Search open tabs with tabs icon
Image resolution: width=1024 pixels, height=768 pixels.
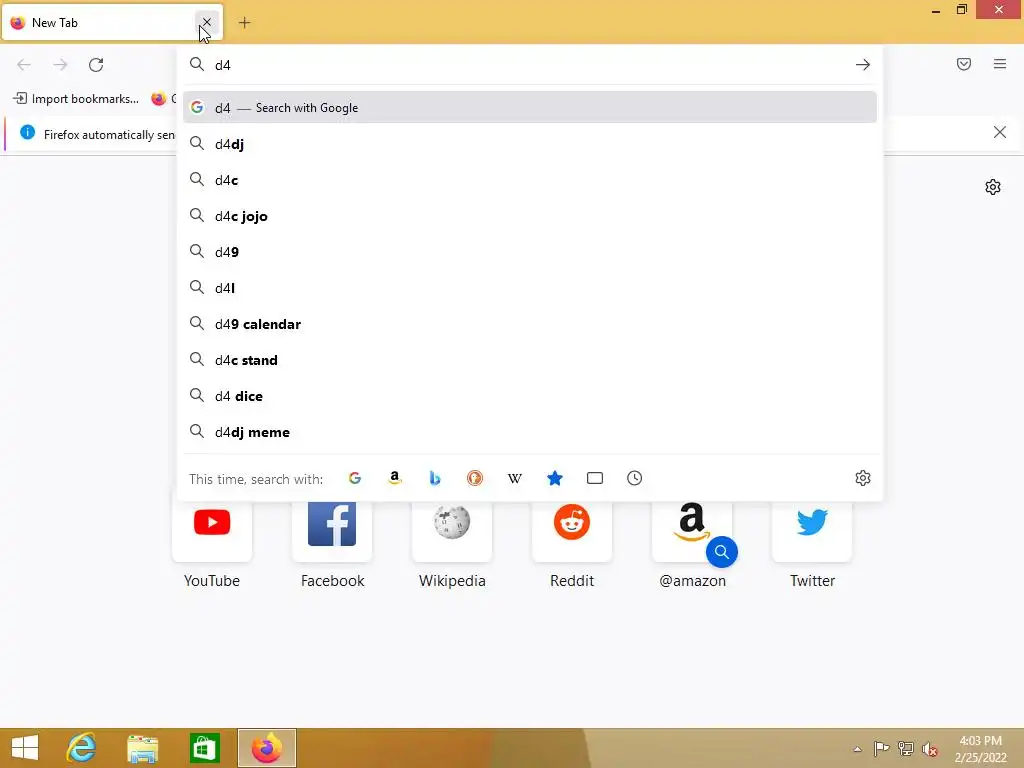point(595,478)
